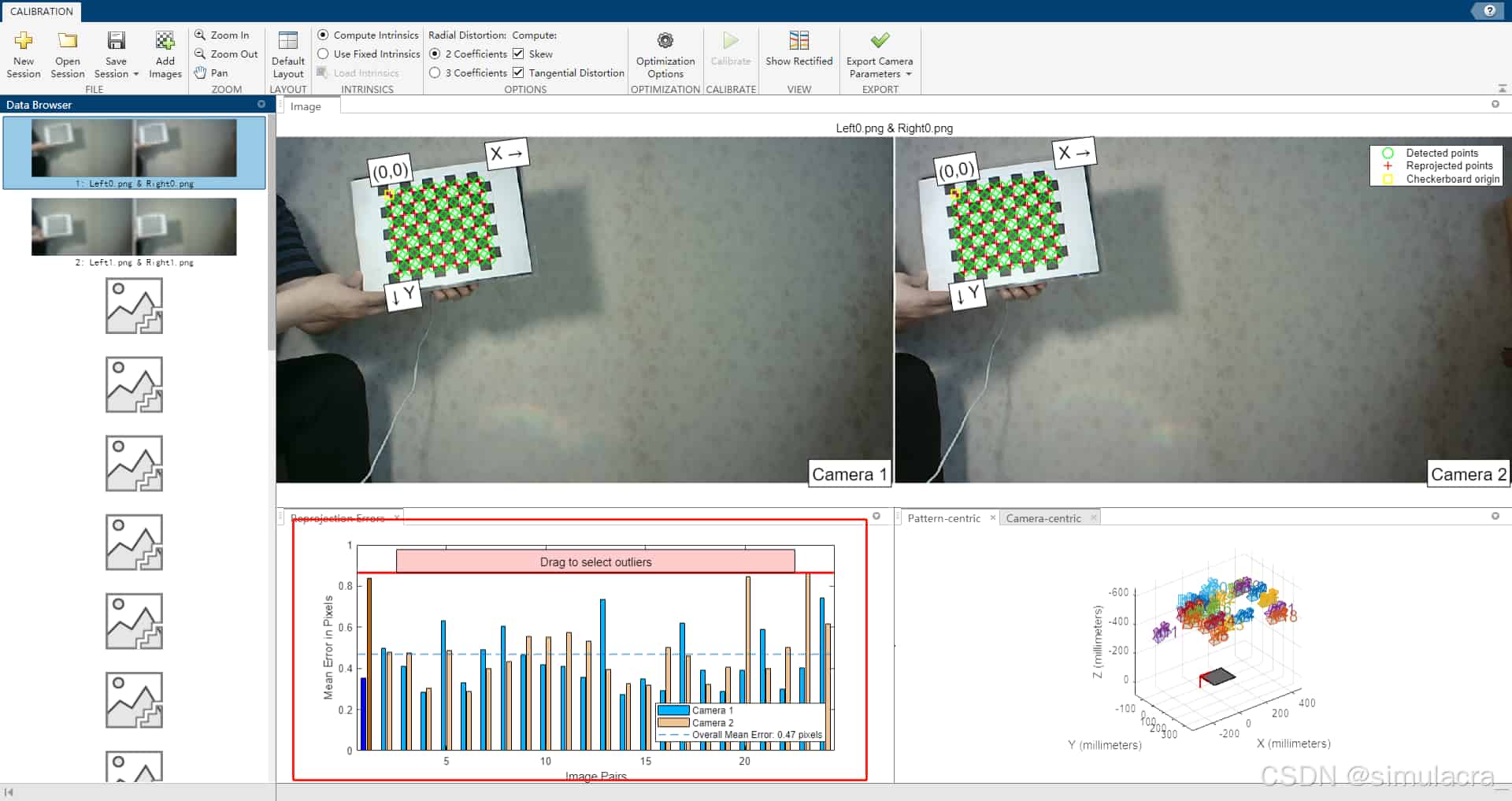Expand the Save Session dropdown arrow
Image resolution: width=1512 pixels, height=801 pixels.
click(136, 75)
